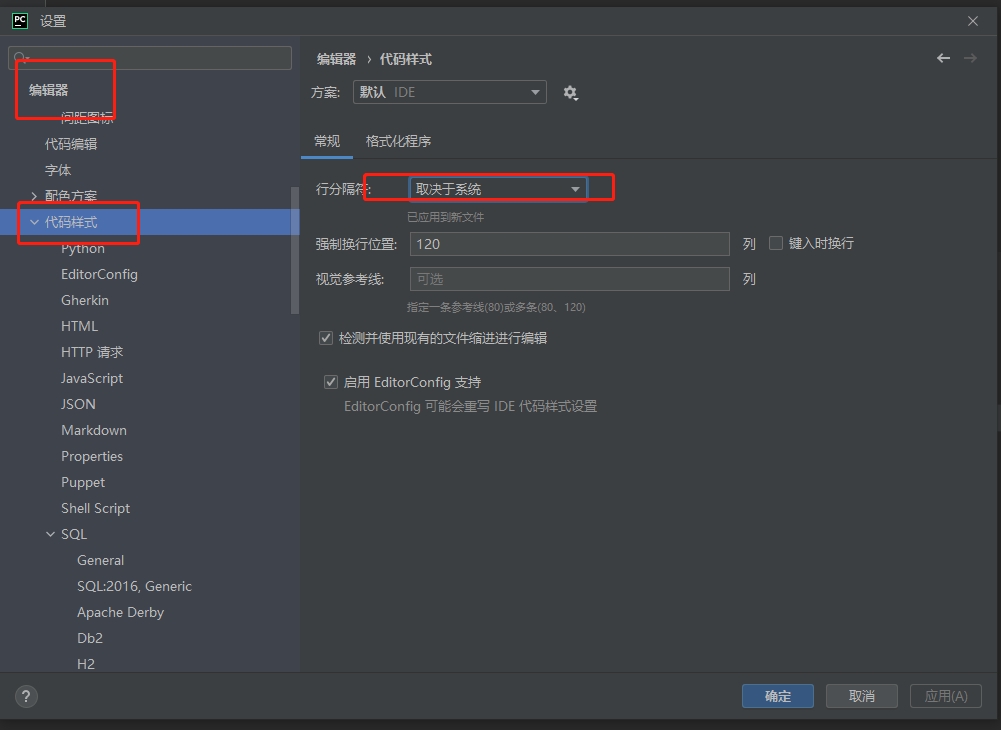The height and width of the screenshot is (730, 1001).
Task: Open the 行分隔符 dropdown
Action: [498, 189]
